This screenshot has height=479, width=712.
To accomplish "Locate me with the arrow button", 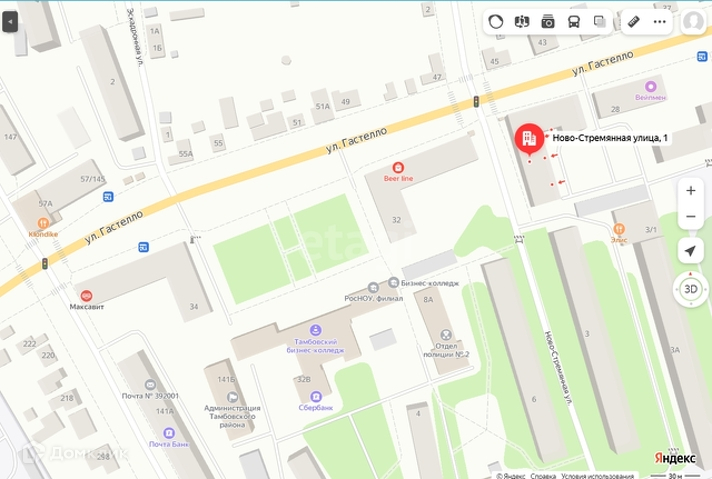I will [690, 251].
